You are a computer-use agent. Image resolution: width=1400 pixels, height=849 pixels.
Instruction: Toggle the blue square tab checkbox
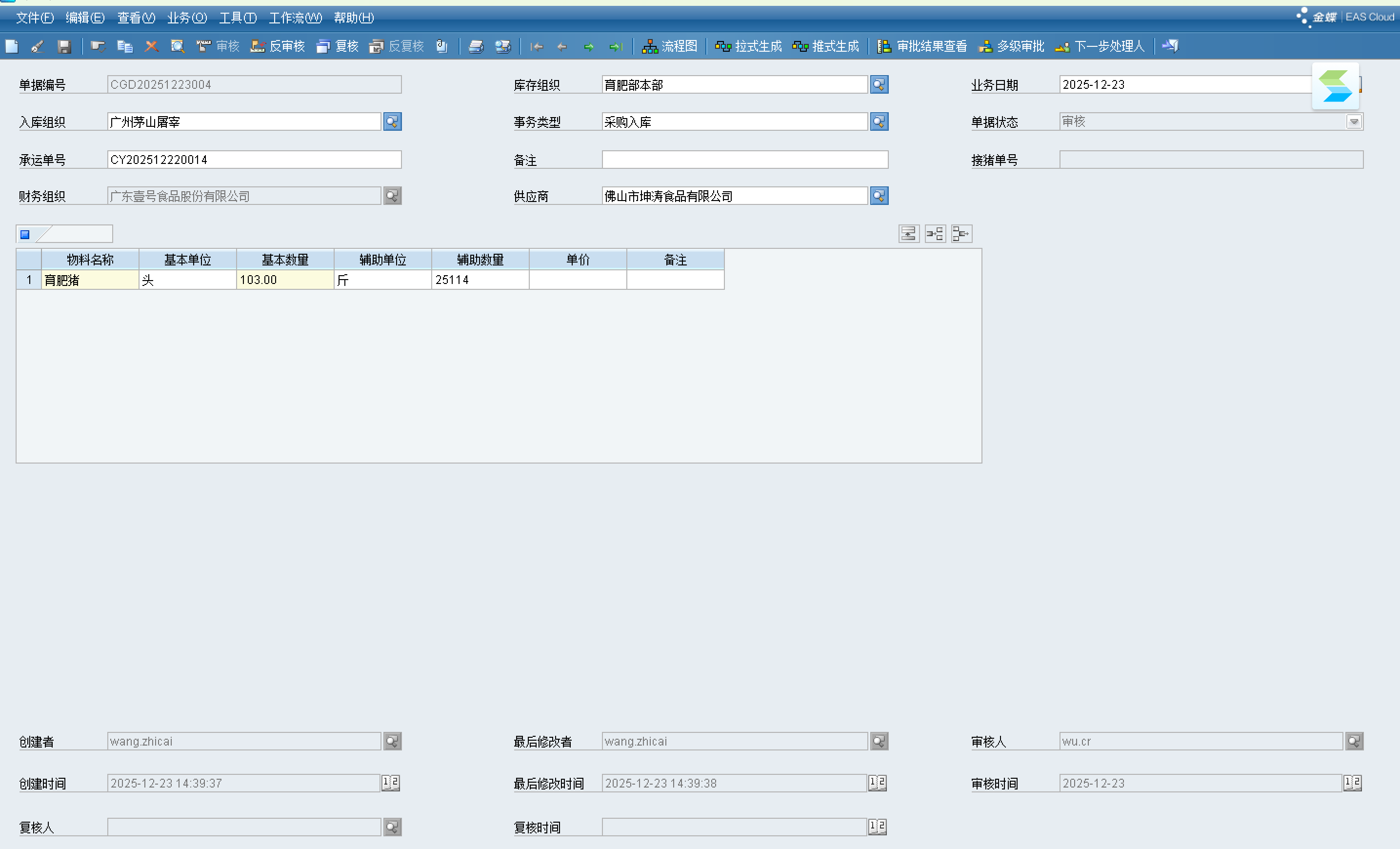[25, 234]
